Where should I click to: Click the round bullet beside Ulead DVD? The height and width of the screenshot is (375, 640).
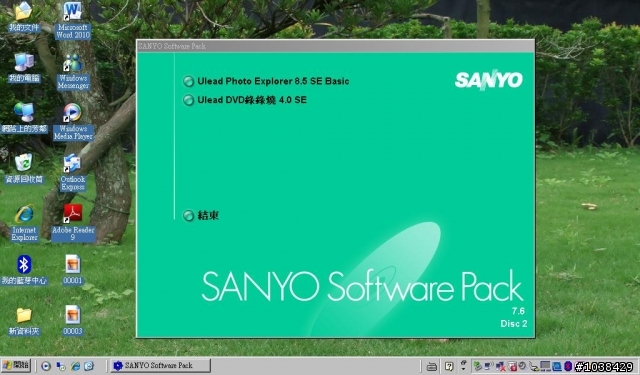click(x=188, y=100)
